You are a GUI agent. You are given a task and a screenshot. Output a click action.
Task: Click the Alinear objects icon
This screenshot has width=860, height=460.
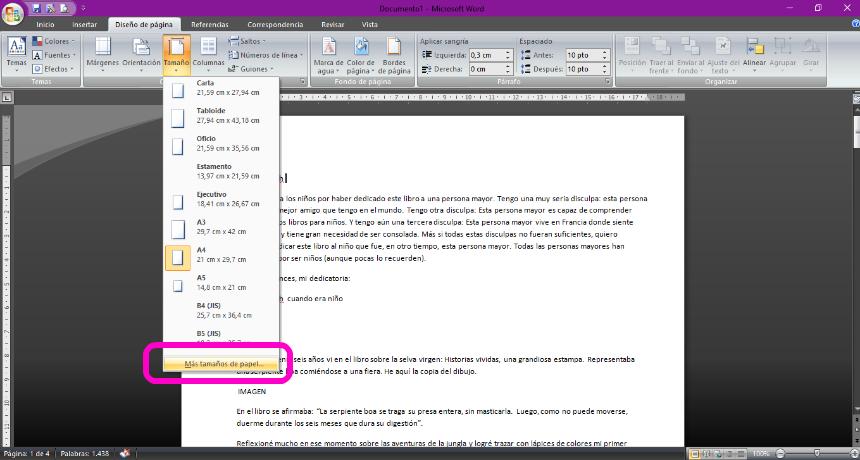pyautogui.click(x=755, y=54)
